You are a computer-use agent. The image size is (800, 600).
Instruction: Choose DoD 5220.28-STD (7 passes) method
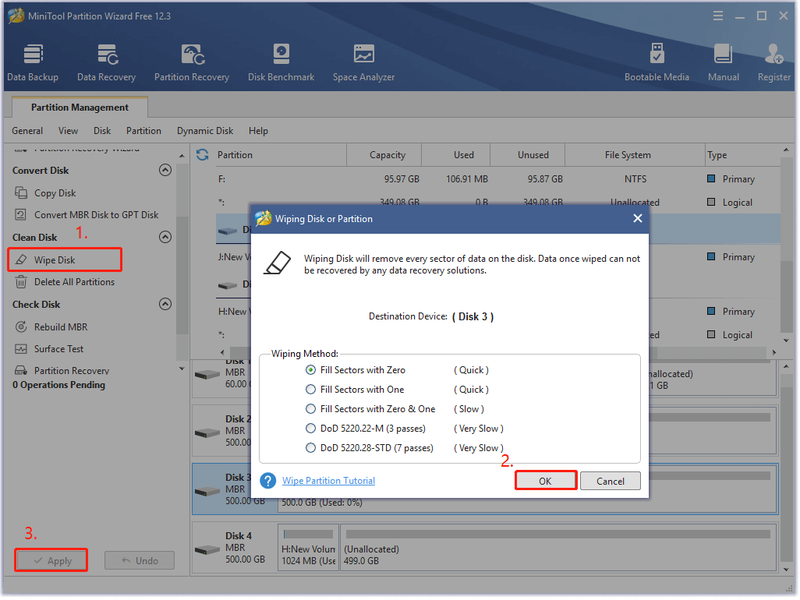[311, 447]
